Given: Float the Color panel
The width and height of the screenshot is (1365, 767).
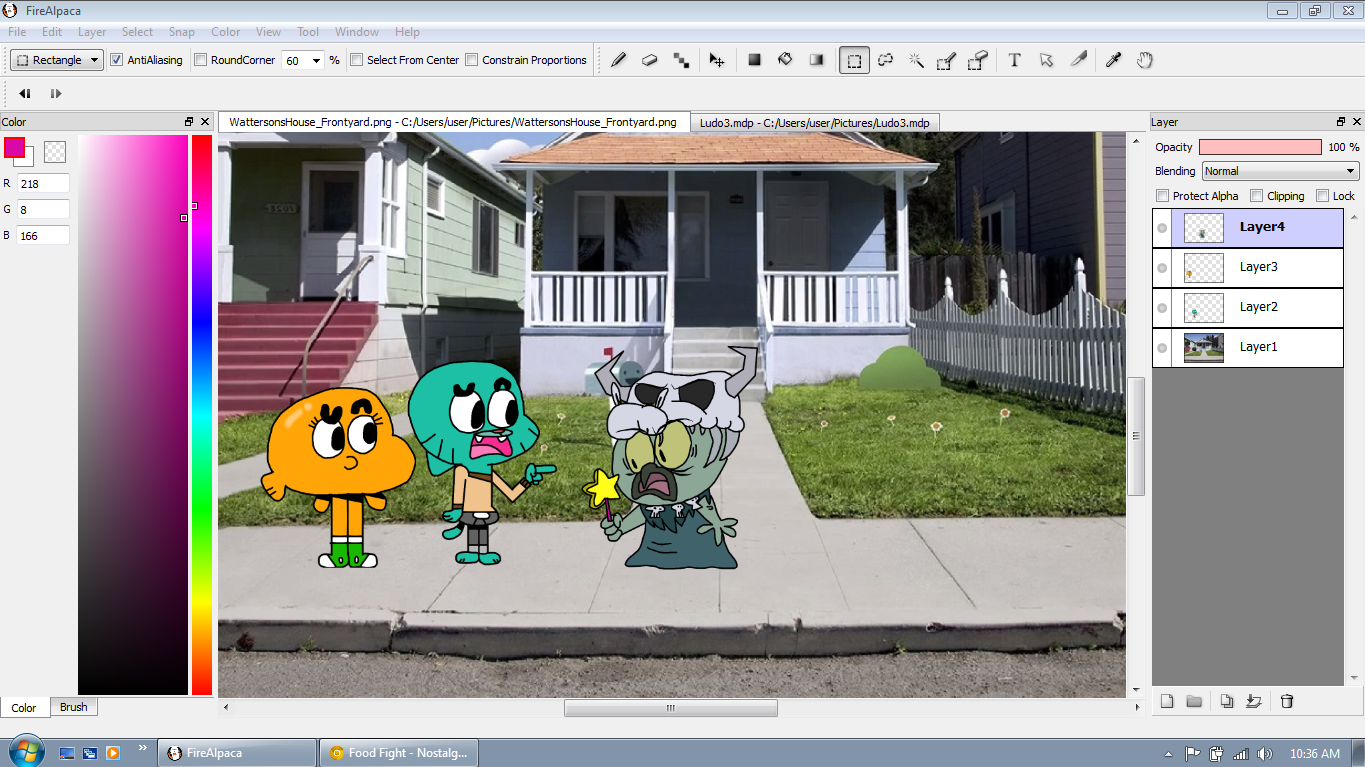Looking at the screenshot, I should click(x=189, y=122).
